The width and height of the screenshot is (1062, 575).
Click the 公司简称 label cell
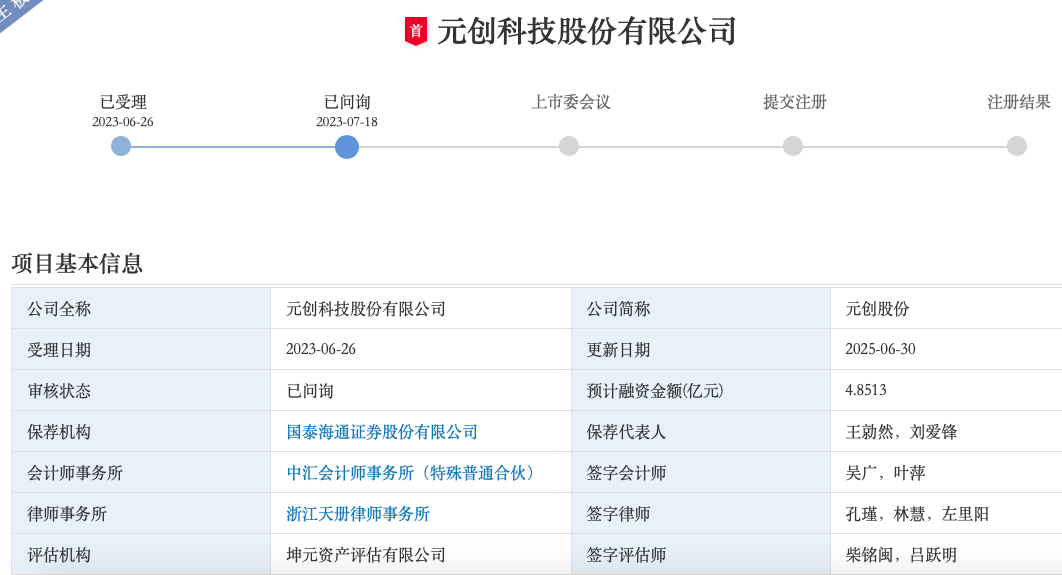(701, 309)
